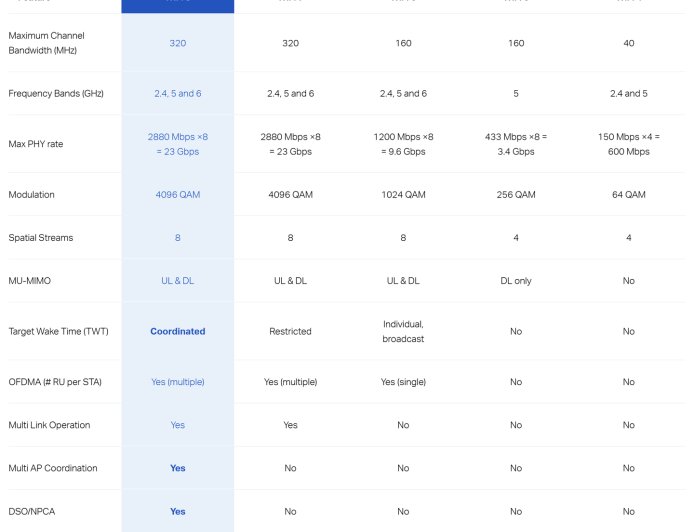Viewport: 694px width, 532px height.
Task: Select the 'Modulation' row label
Action: click(32, 195)
